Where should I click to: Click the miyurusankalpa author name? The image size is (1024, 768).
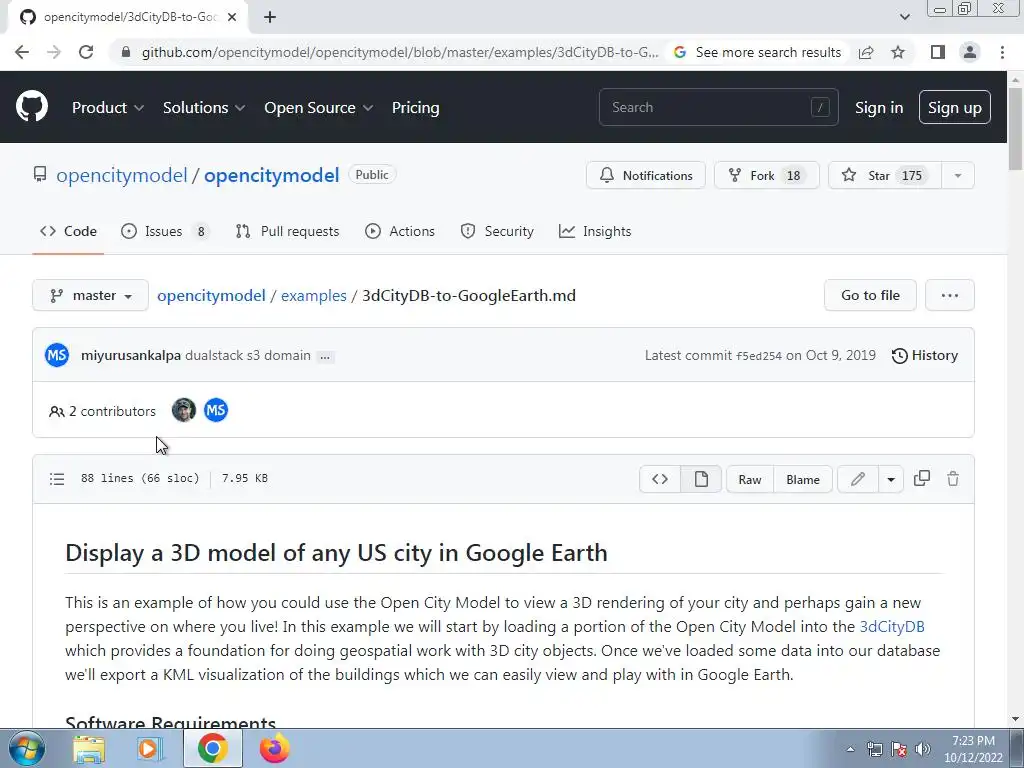coord(131,355)
